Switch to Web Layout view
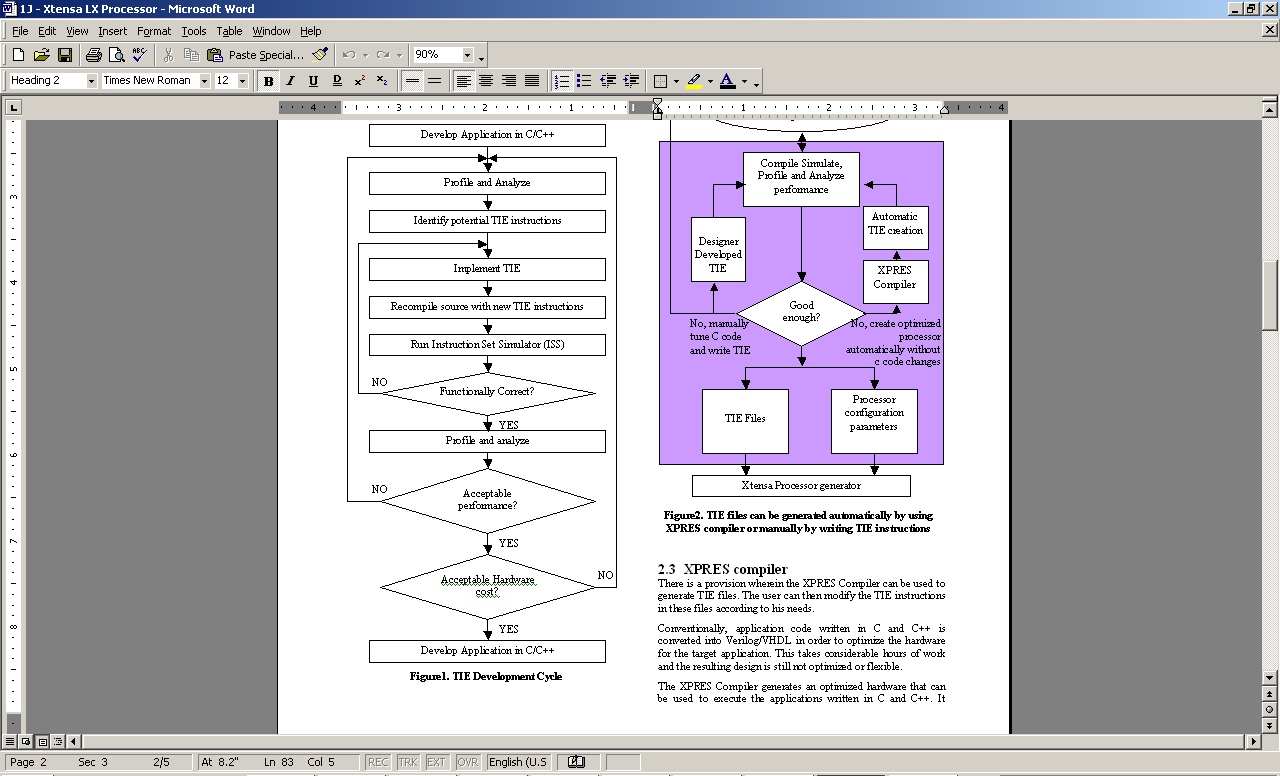Viewport: 1280px width, 776px height. coord(27,742)
